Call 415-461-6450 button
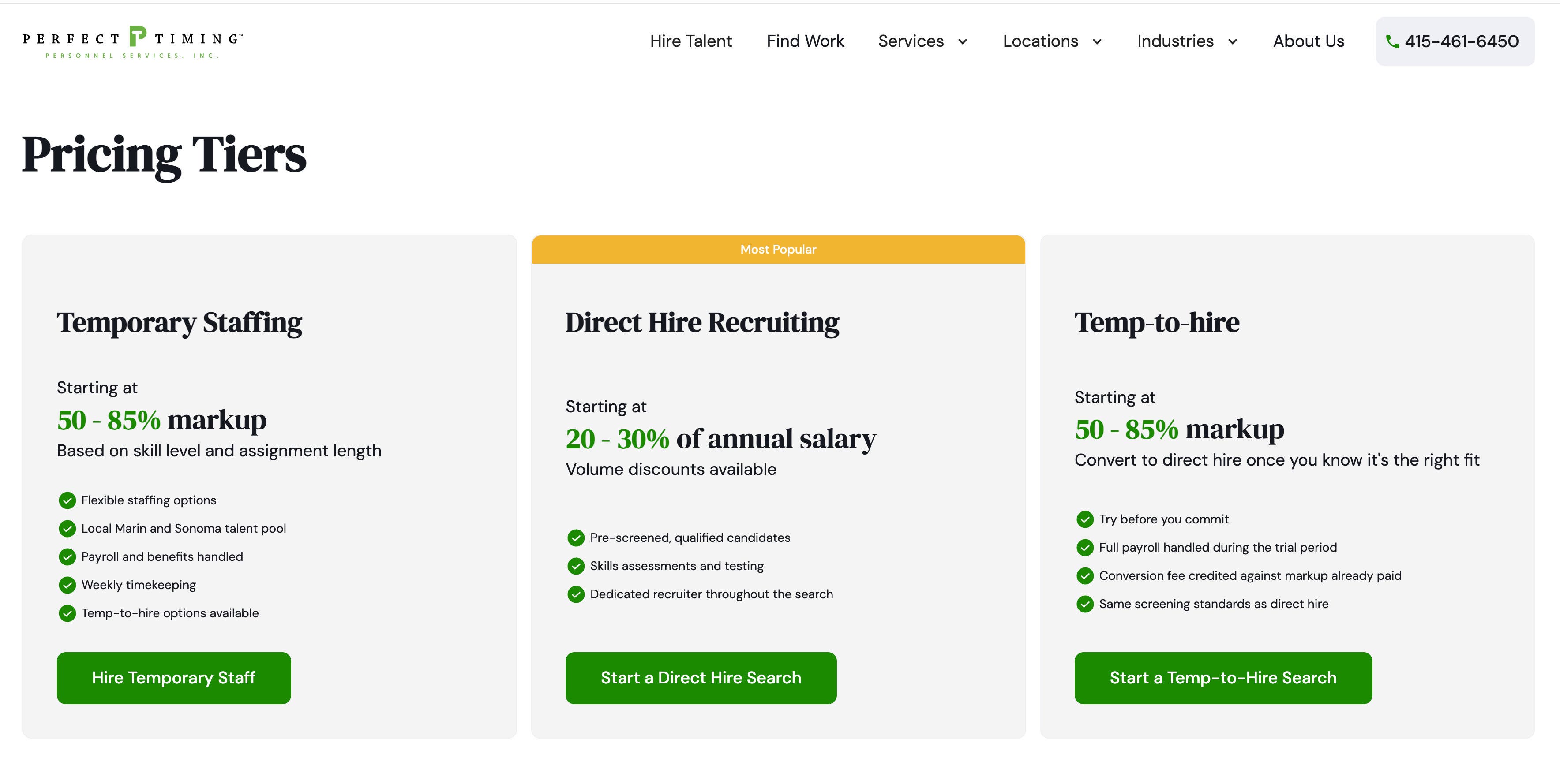The width and height of the screenshot is (1560, 784). click(x=1455, y=41)
